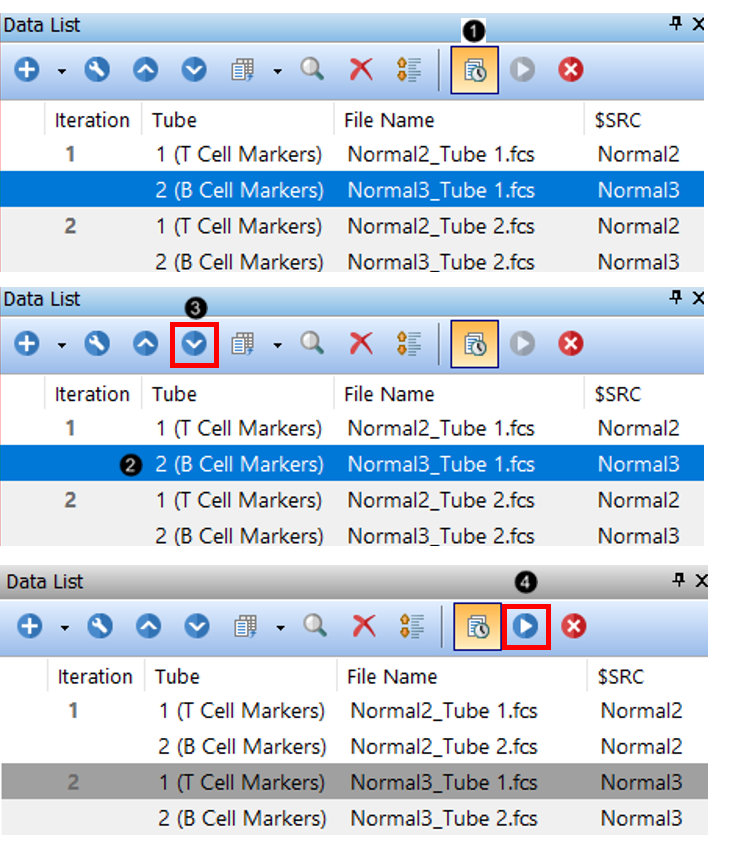Image resolution: width=754 pixels, height=842 pixels.
Task: Select the Normal2_Tube 1.fcs row in the middle panel
Action: pos(352,428)
